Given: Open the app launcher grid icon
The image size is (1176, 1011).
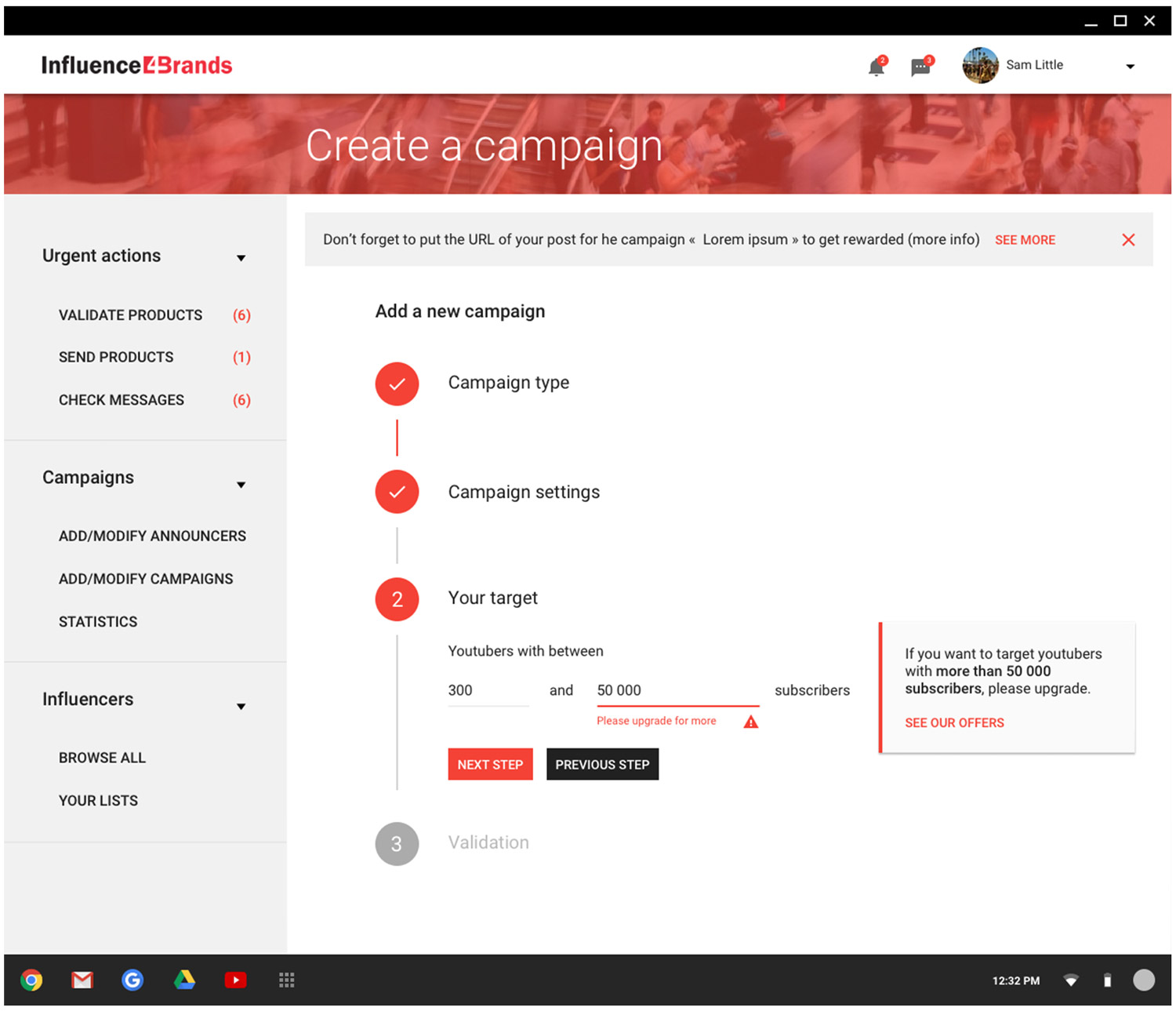Looking at the screenshot, I should point(287,980).
